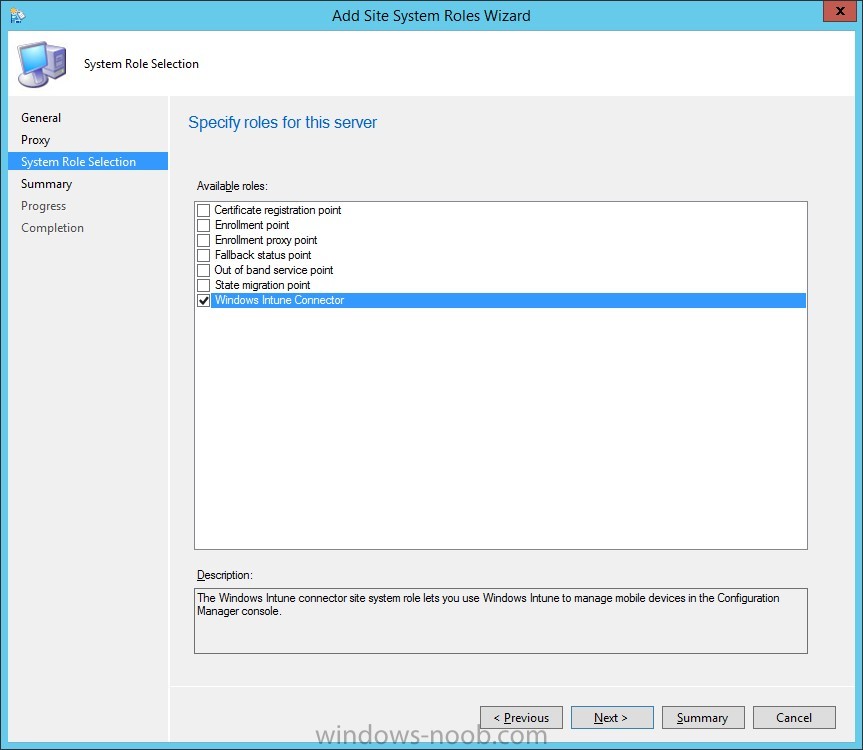The height and width of the screenshot is (750, 863).
Task: Go to the General wizard step
Action: click(x=41, y=118)
